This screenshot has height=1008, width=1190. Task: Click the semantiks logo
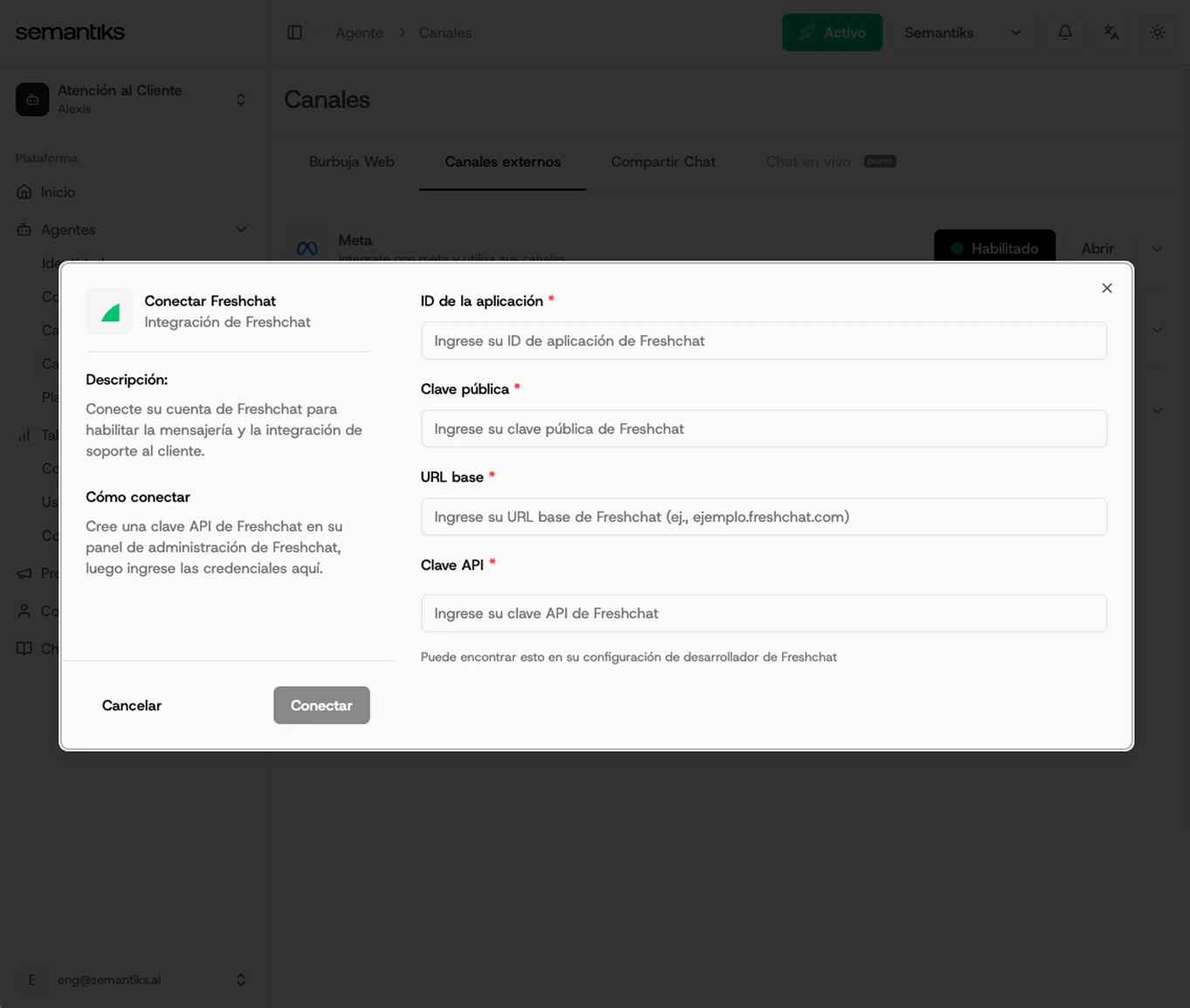(69, 31)
